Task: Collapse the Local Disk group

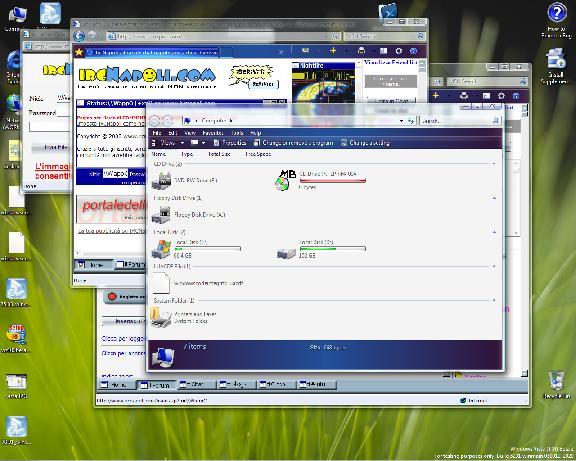Action: (x=494, y=232)
